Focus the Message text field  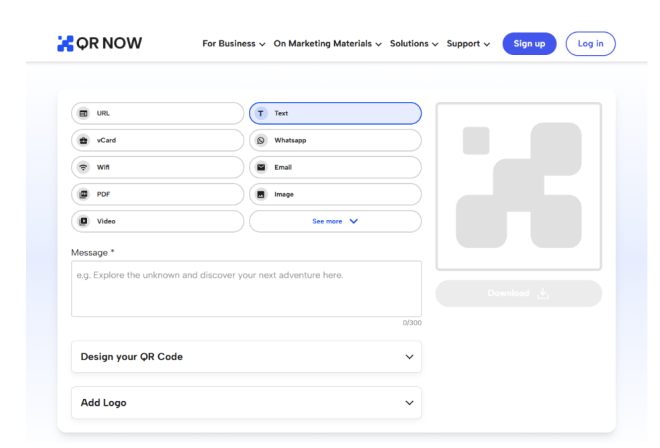click(x=246, y=289)
